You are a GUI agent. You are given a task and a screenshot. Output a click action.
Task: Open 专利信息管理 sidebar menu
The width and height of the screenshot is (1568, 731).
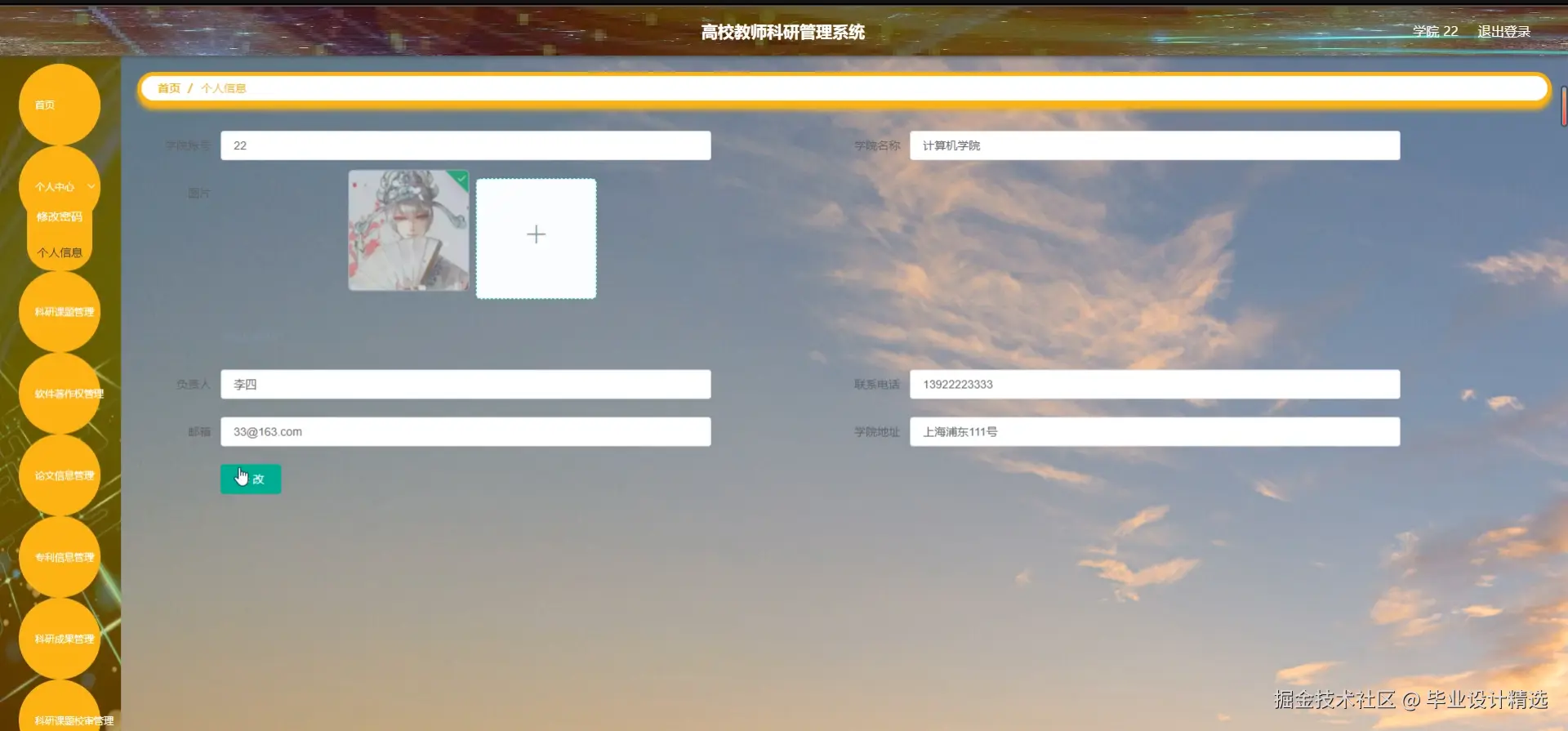pyautogui.click(x=59, y=556)
